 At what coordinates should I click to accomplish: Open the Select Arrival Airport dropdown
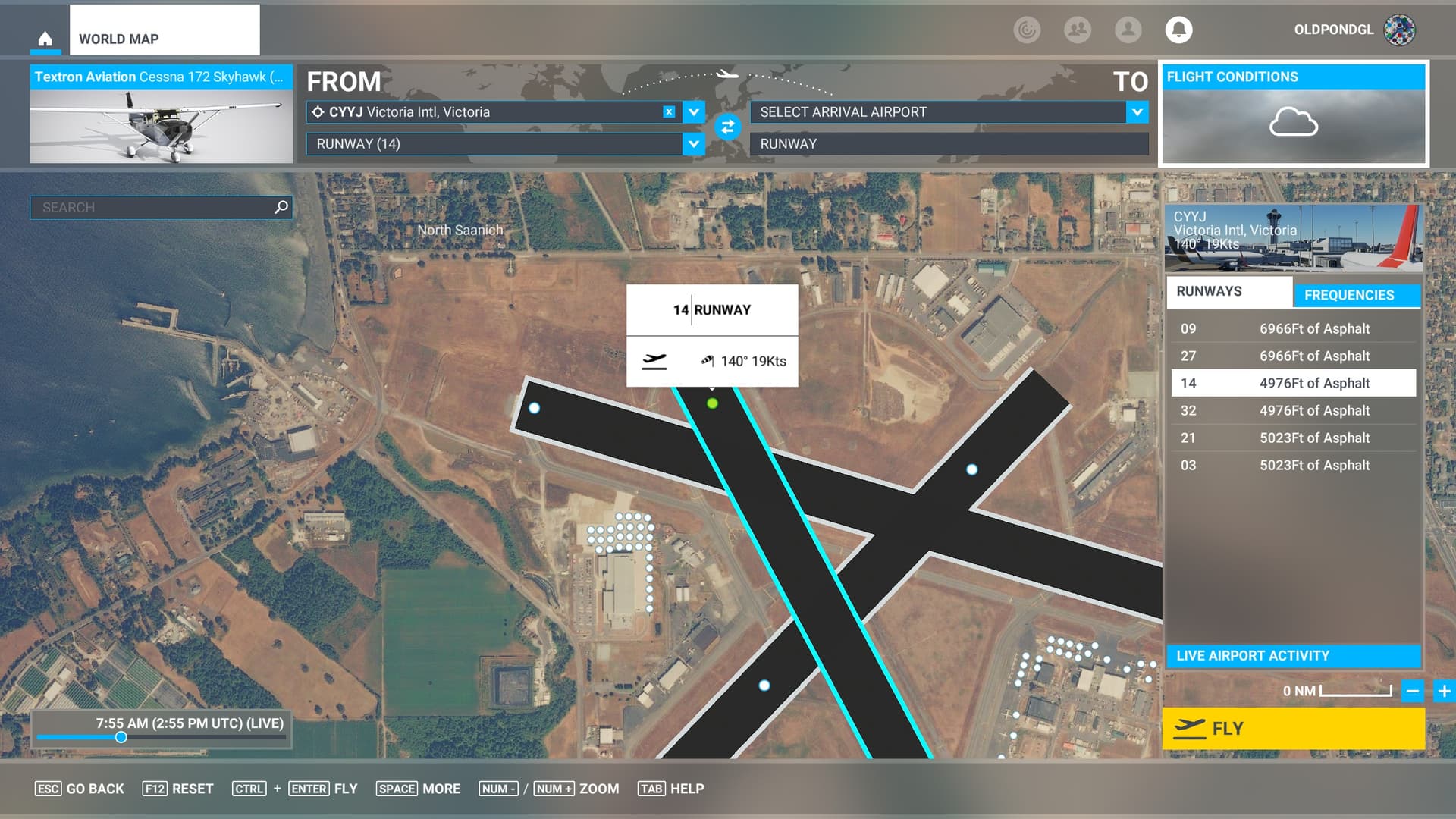[1137, 111]
